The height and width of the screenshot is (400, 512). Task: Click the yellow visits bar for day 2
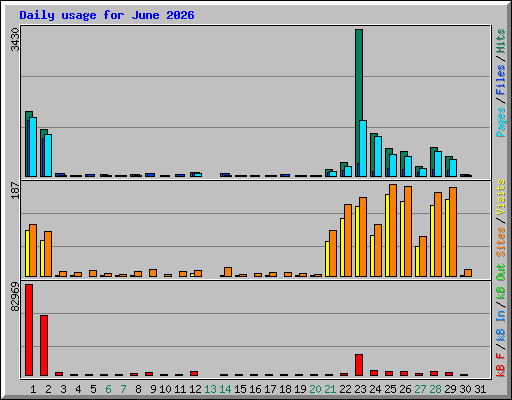click(x=42, y=258)
